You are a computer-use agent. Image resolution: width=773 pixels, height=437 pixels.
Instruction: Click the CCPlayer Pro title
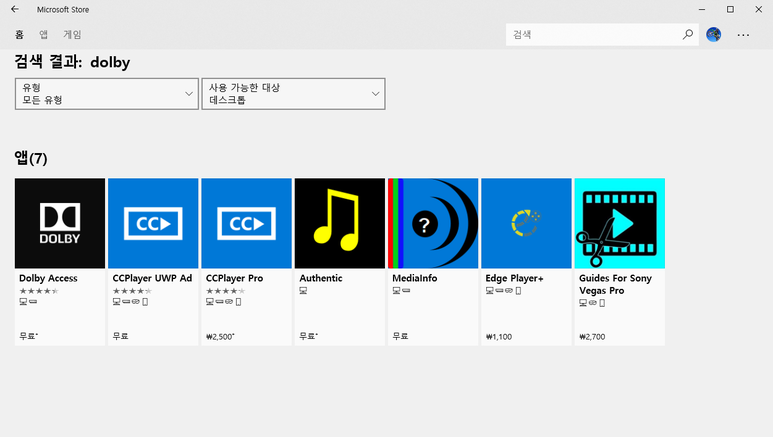point(235,278)
